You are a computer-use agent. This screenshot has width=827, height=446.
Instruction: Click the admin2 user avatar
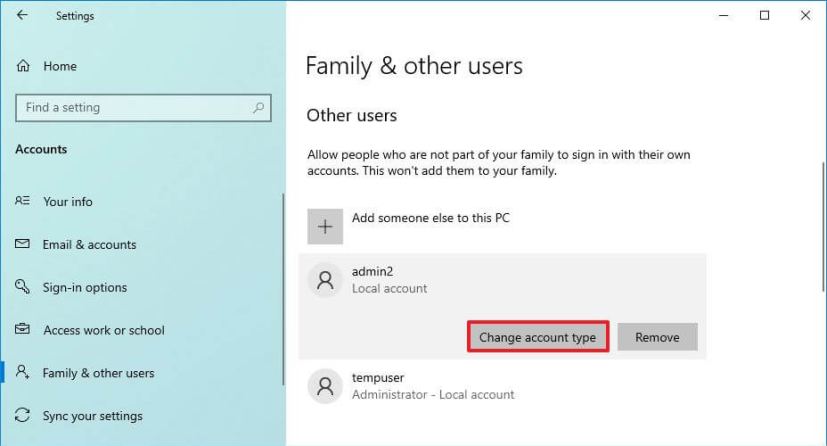[325, 280]
